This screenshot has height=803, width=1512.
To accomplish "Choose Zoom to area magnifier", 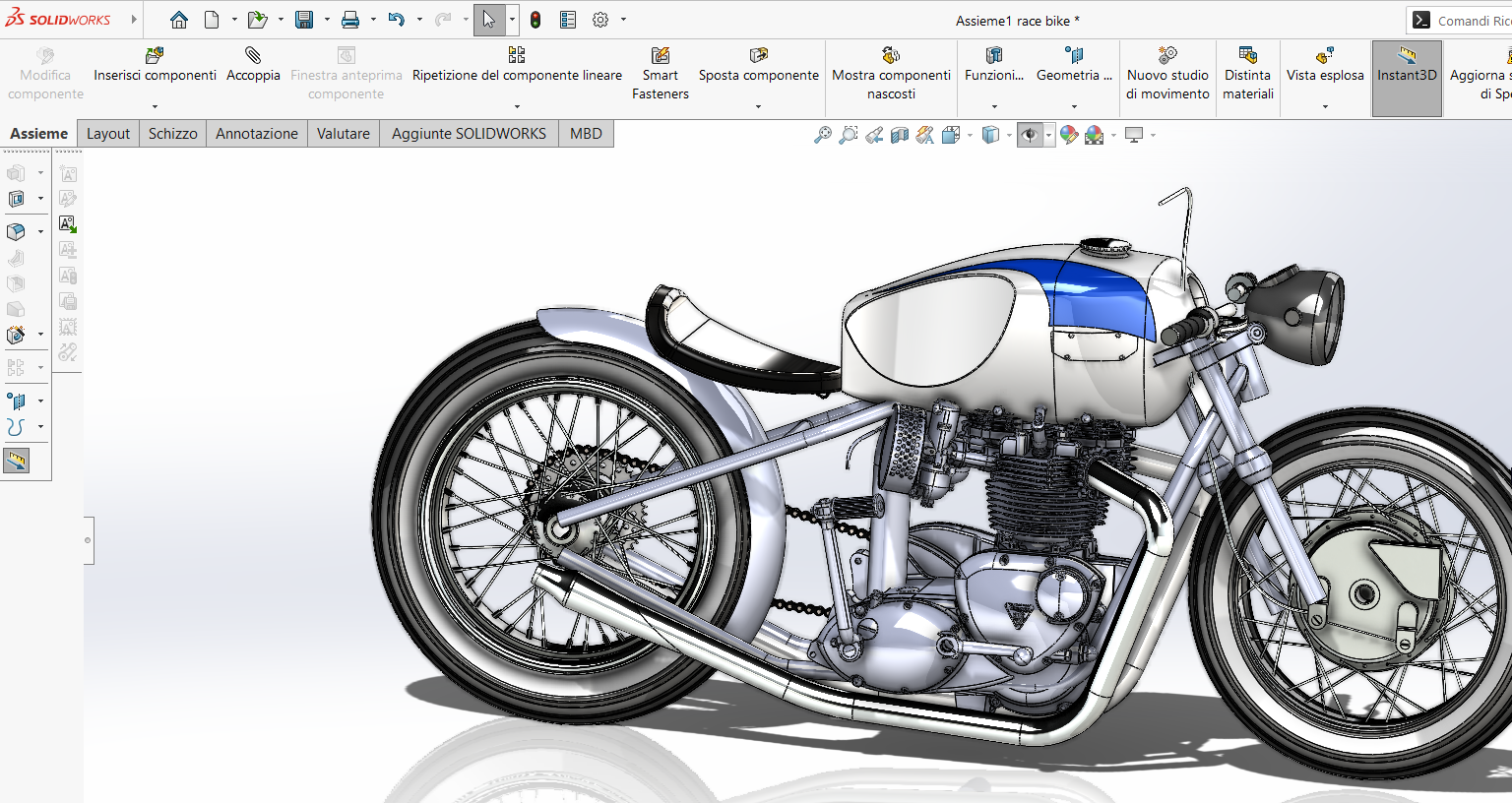I will (x=848, y=135).
